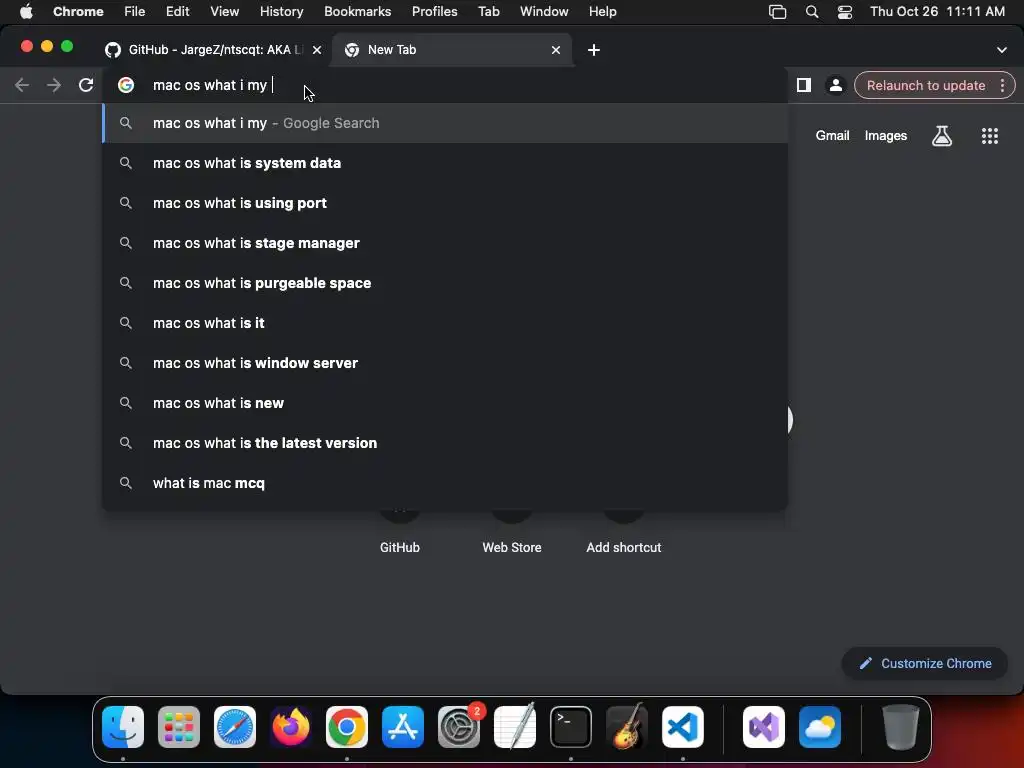This screenshot has width=1024, height=768.
Task: Open the History menu
Action: [x=281, y=11]
